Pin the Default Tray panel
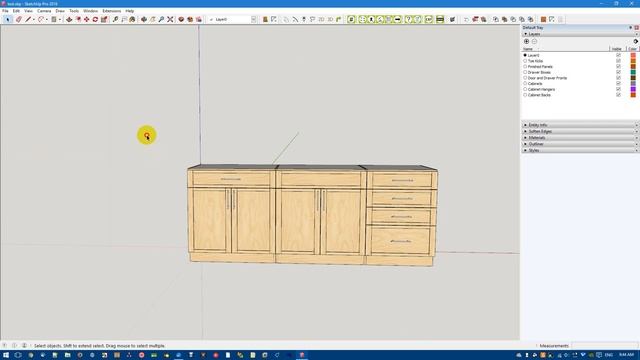This screenshot has width=640, height=360. 630,27
